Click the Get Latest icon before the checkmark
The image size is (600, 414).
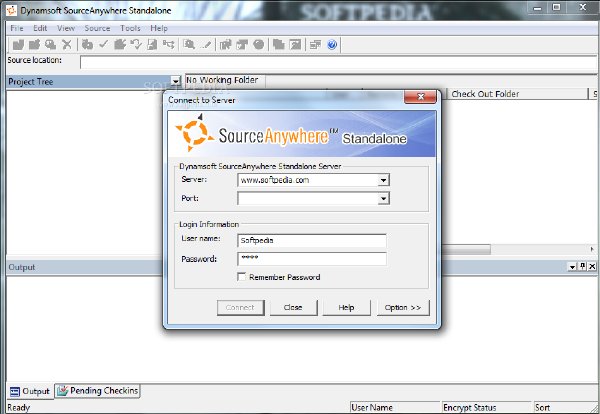87,45
